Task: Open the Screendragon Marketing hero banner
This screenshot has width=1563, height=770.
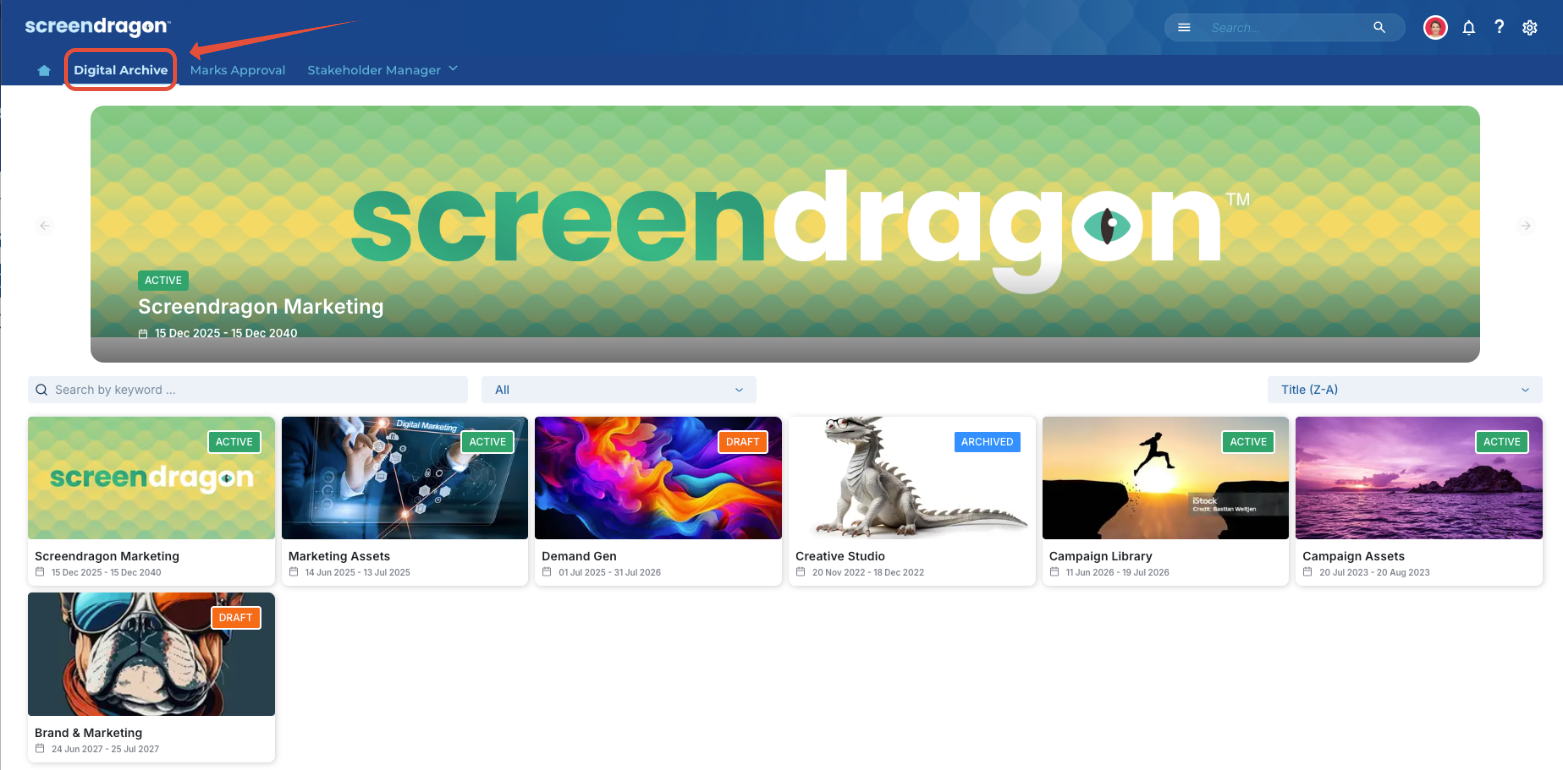Action: click(x=785, y=234)
